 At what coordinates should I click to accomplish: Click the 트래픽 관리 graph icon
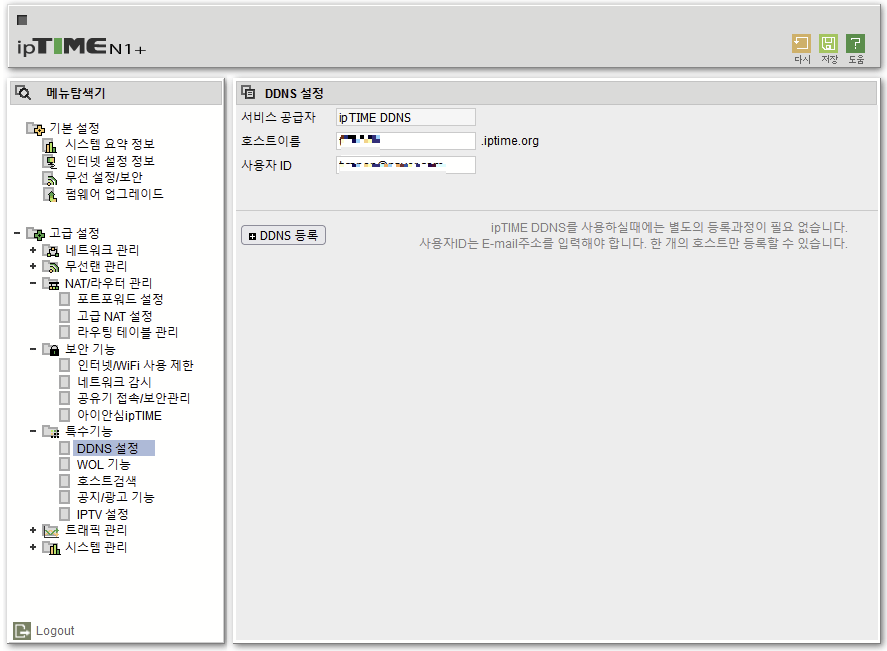[x=51, y=531]
